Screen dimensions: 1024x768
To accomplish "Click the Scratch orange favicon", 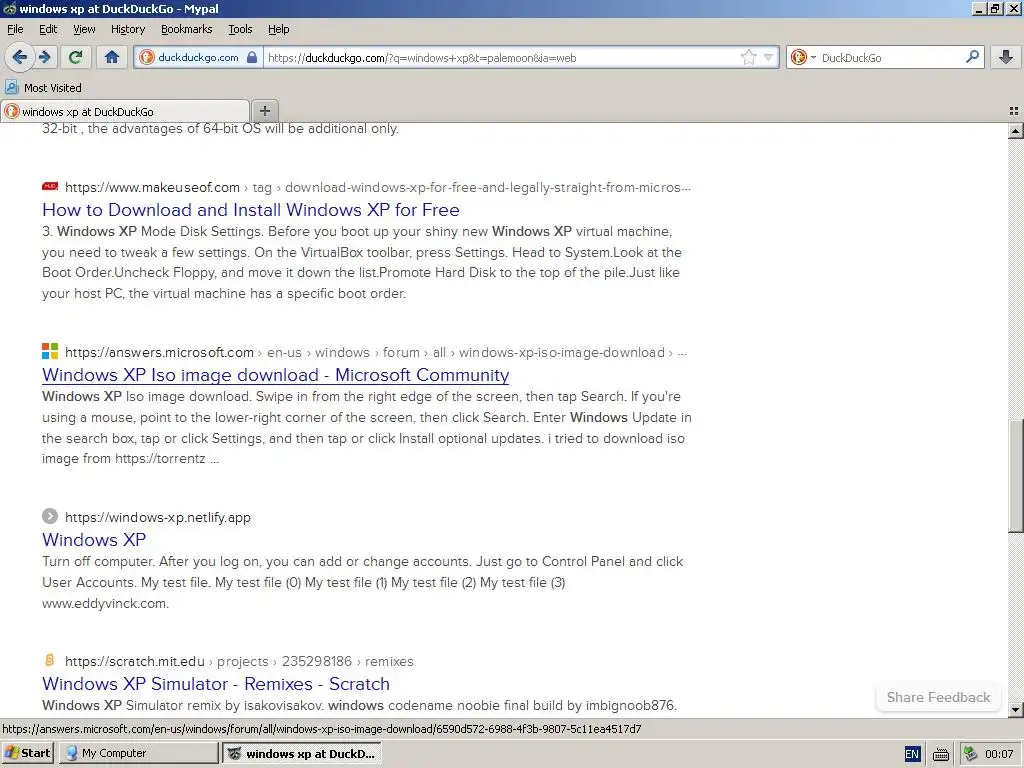I will point(50,660).
